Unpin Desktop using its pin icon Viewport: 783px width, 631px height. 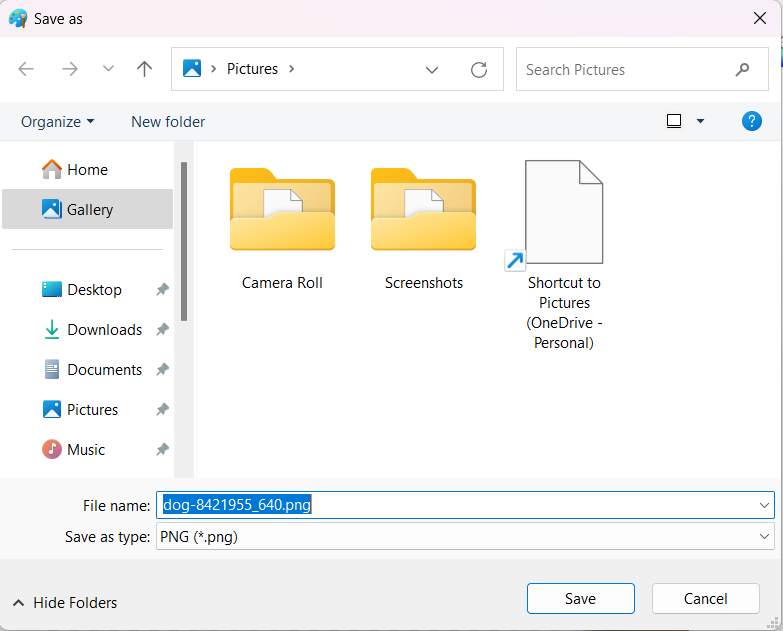[162, 290]
